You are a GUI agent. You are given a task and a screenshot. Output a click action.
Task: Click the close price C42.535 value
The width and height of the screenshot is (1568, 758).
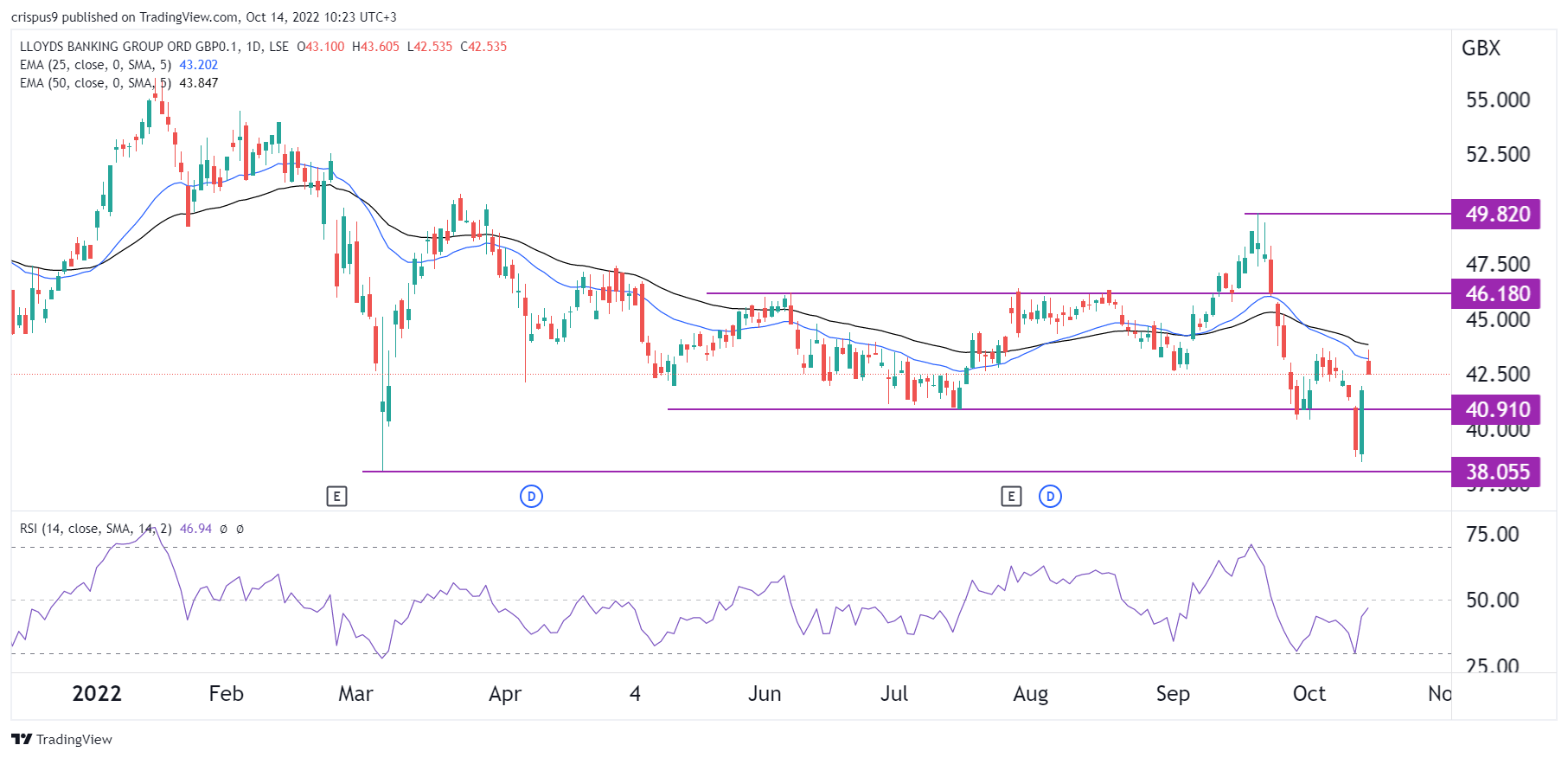[483, 47]
